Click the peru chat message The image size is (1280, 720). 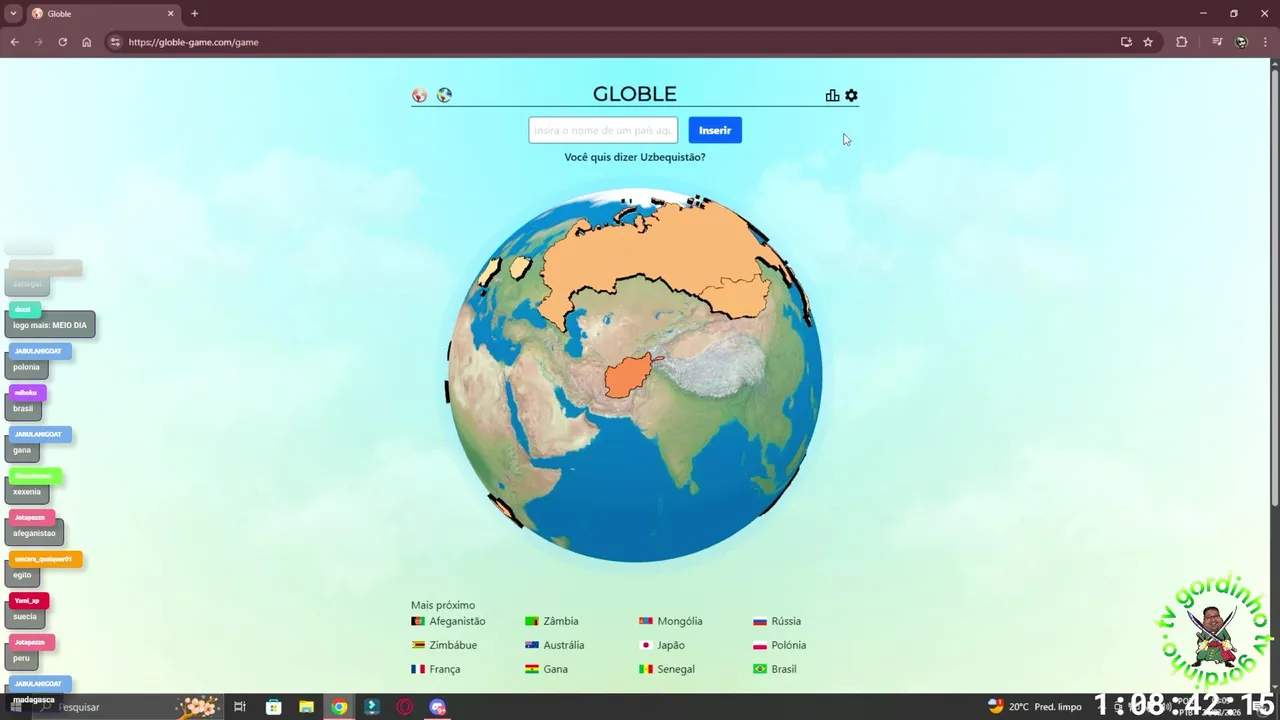click(21, 658)
